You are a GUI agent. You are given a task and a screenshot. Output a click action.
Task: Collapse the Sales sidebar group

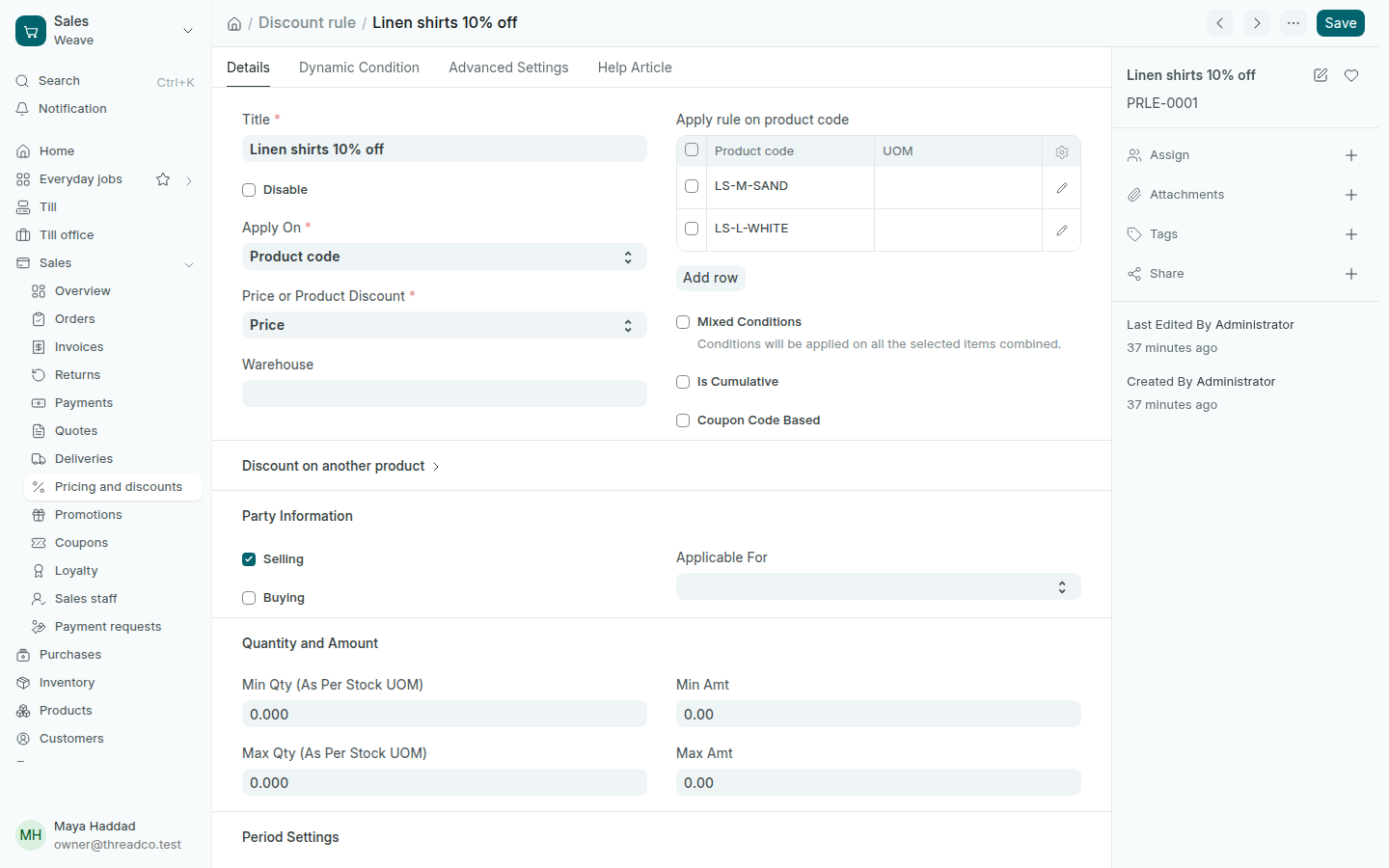pos(189,264)
